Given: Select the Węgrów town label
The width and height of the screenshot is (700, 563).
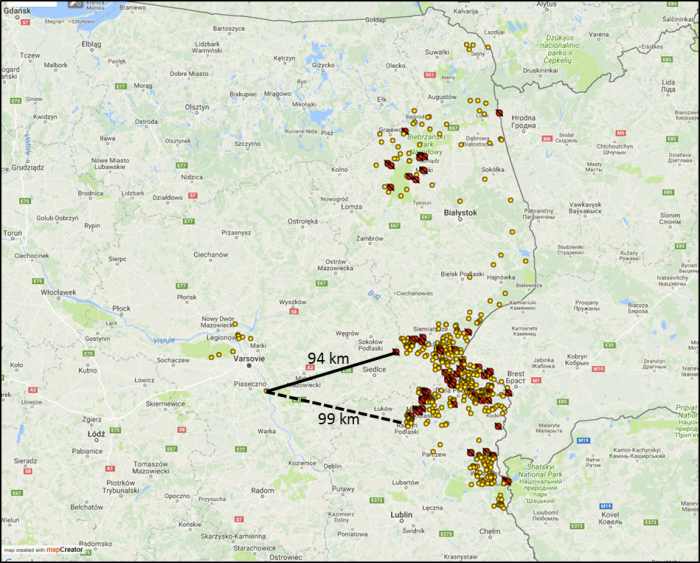Looking at the screenshot, I should coord(347,333).
